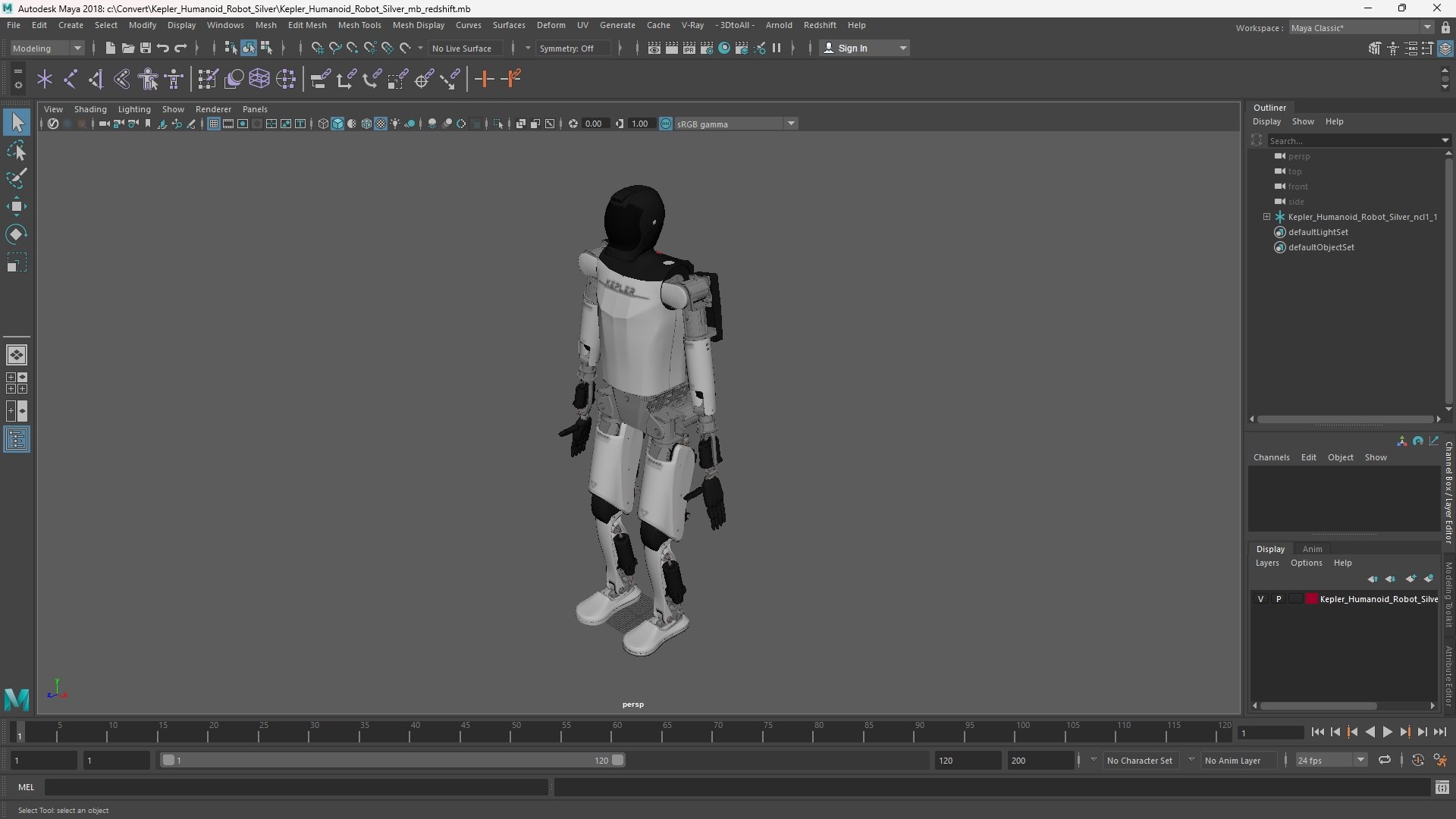Click the Save Scene disk icon
The width and height of the screenshot is (1456, 819).
[x=146, y=48]
